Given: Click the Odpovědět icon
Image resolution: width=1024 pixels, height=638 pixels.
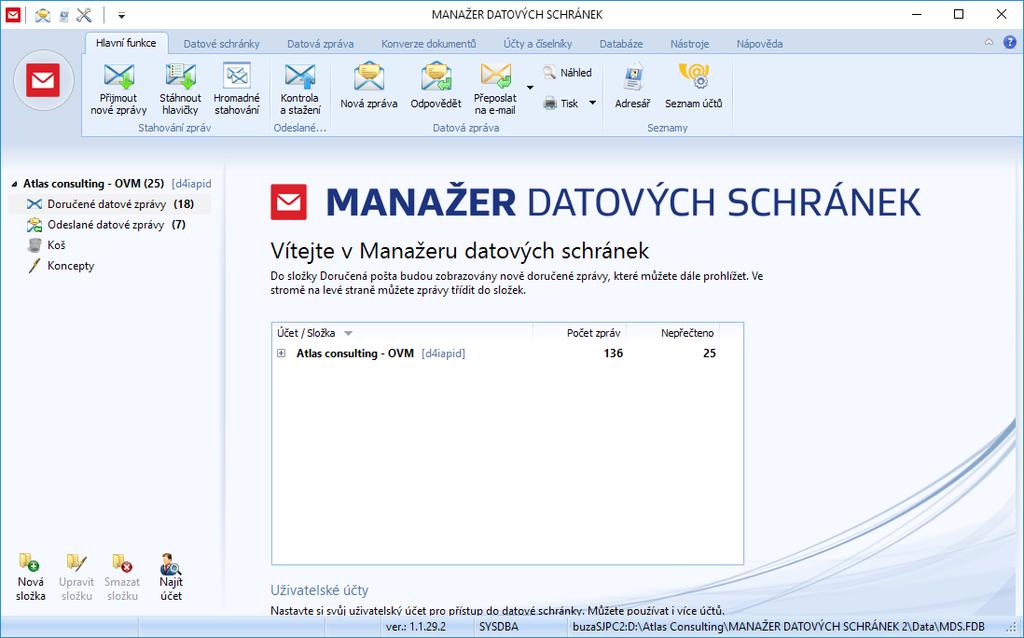Looking at the screenshot, I should click(x=436, y=77).
